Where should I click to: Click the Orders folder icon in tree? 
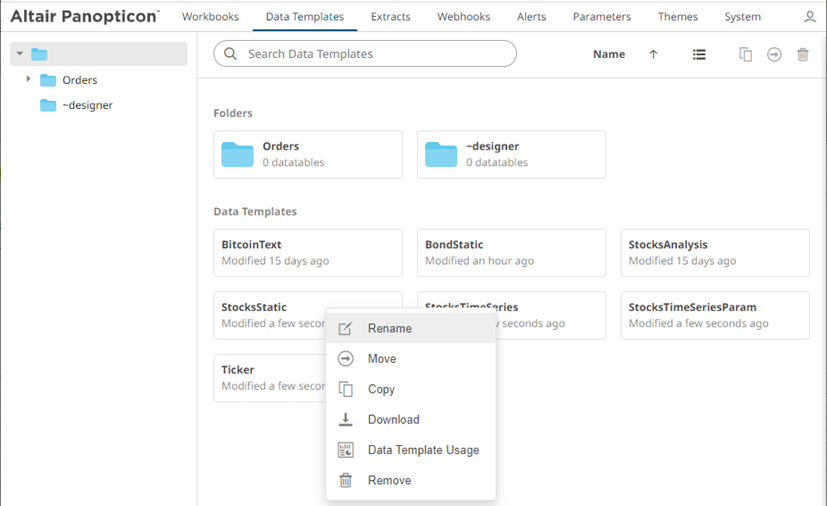[47, 80]
